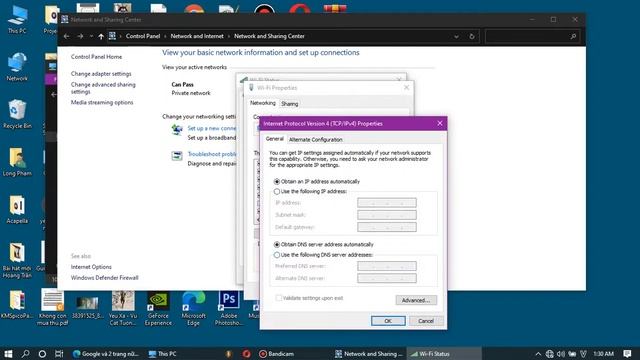The height and width of the screenshot is (360, 640).
Task: Close the IPv4 Properties dialog
Action: click(440, 123)
